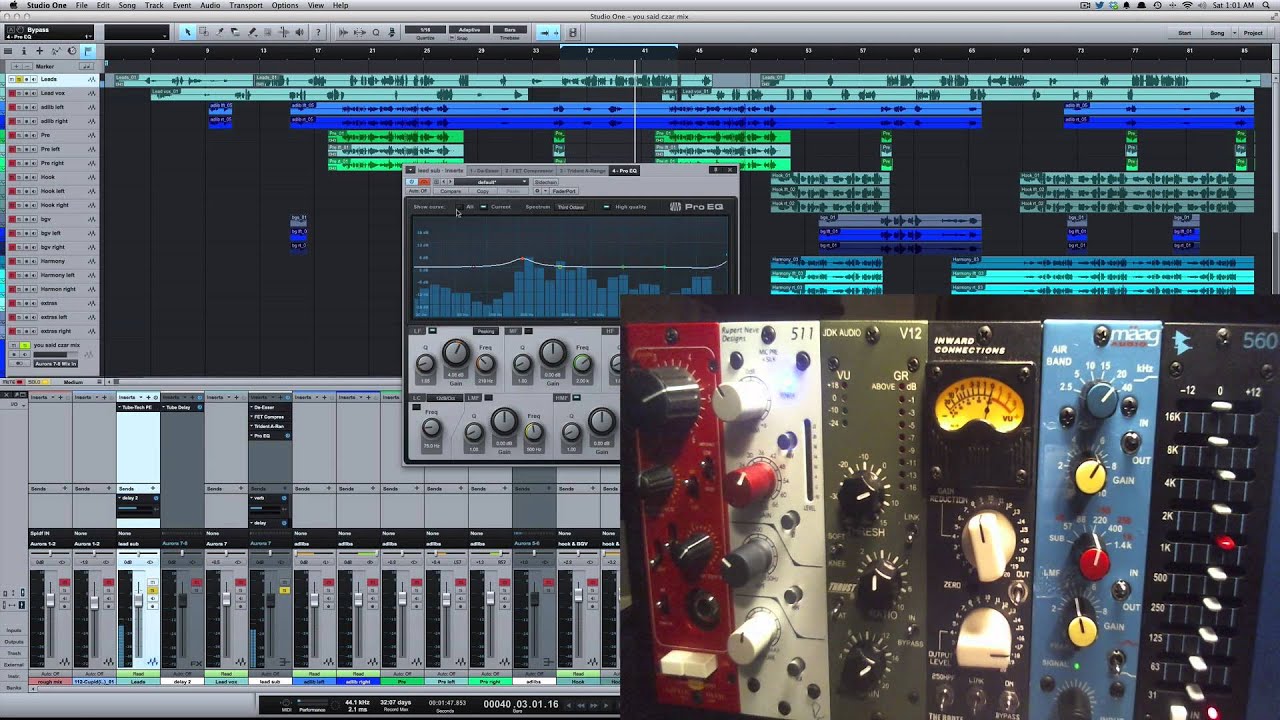
Task: Toggle mute on Lead vox track
Action: click(12, 93)
